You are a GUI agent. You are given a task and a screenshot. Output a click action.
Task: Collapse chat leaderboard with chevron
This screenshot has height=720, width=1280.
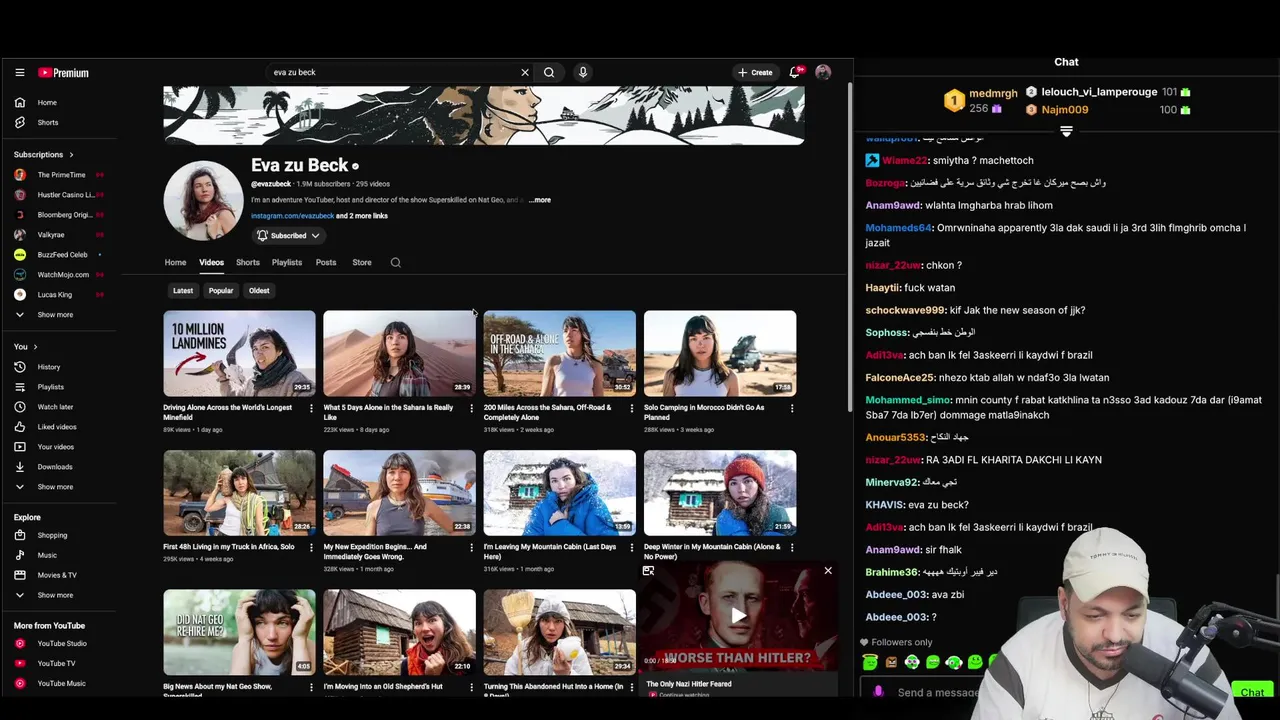click(x=1066, y=131)
